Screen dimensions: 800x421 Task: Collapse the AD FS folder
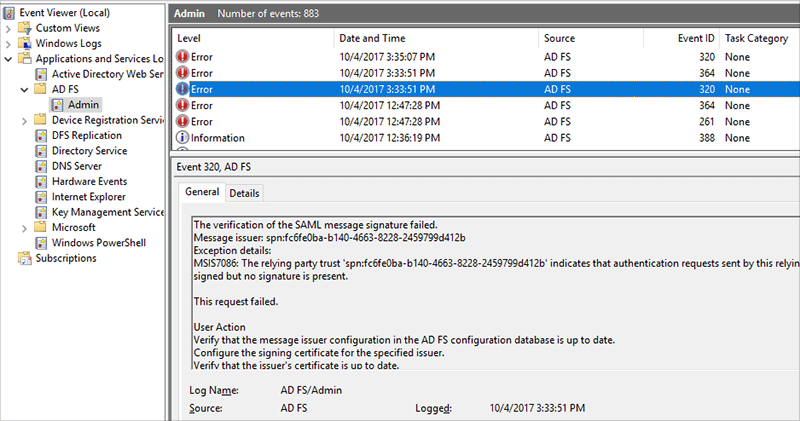coord(25,90)
